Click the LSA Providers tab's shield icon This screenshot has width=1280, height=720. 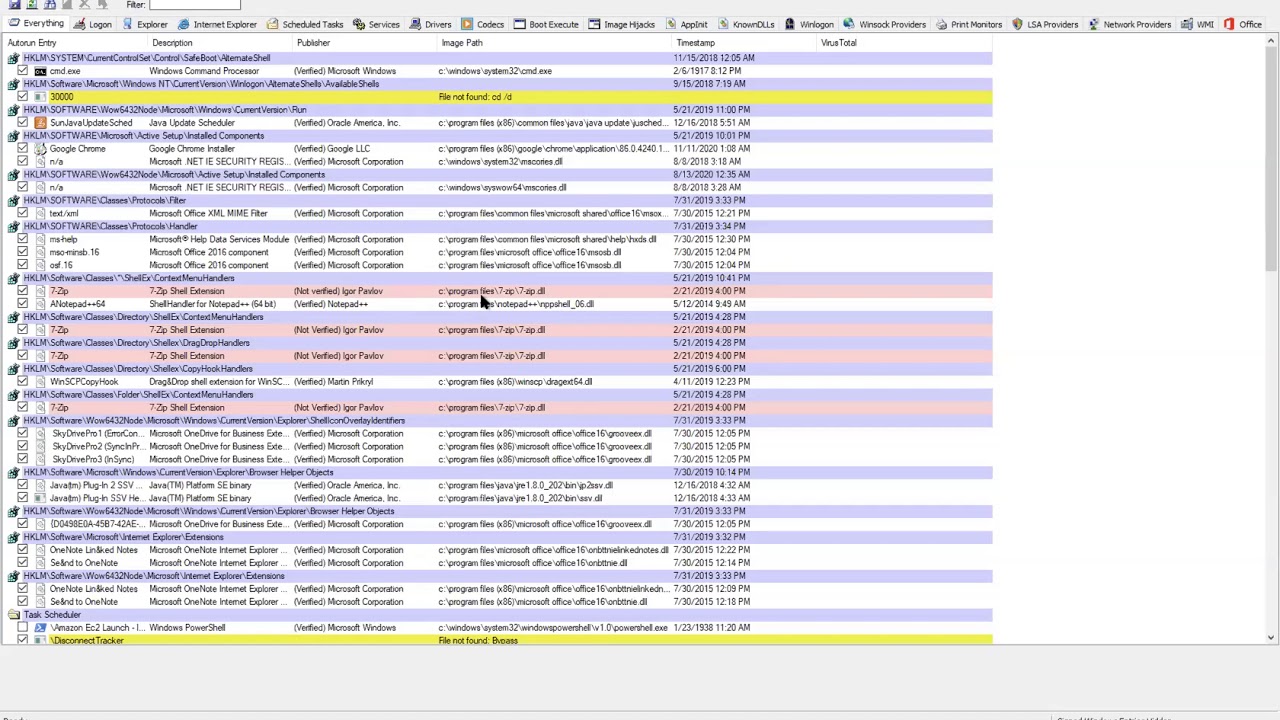(x=1017, y=24)
